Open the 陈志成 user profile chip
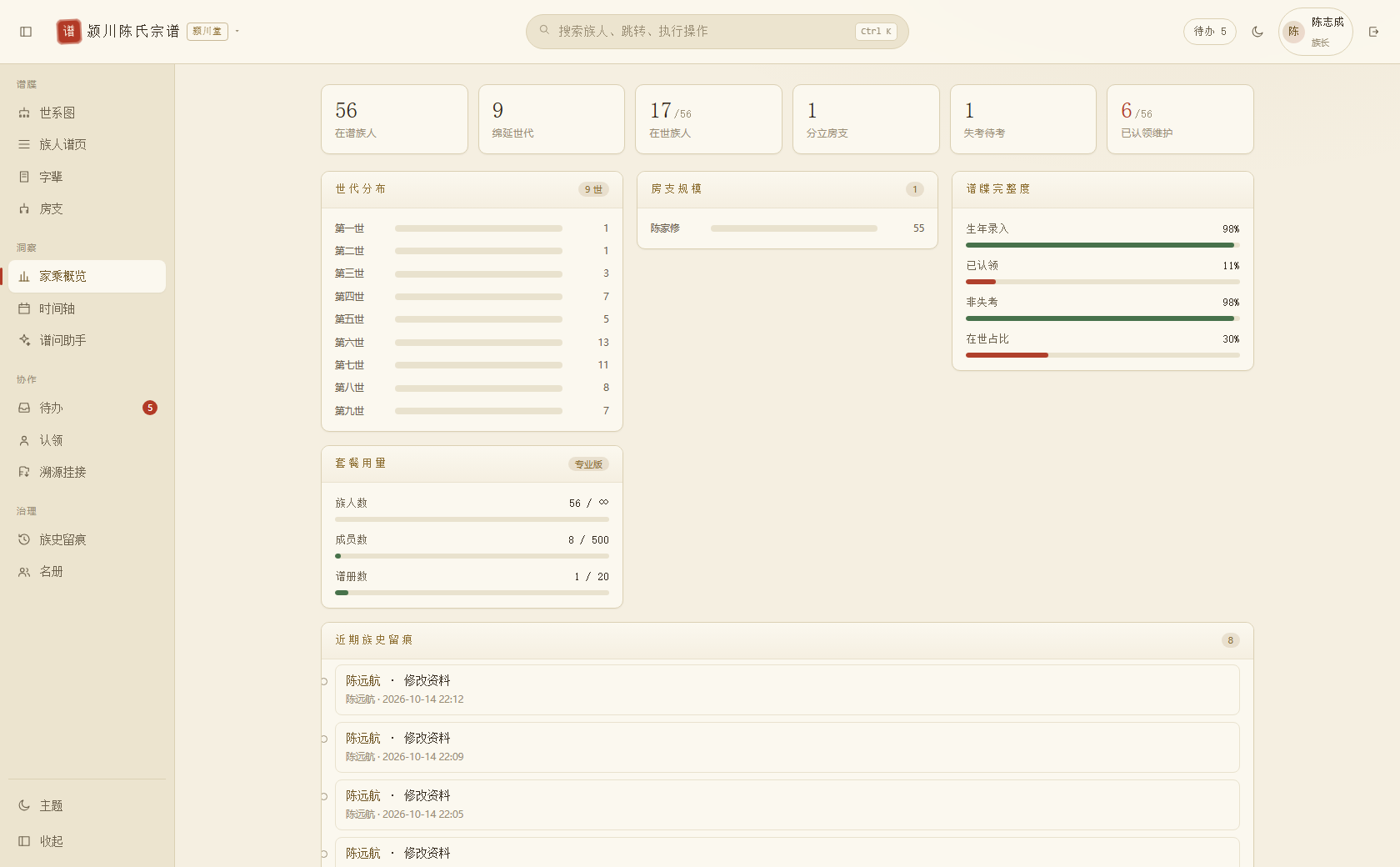This screenshot has height=867, width=1400. 1315,32
